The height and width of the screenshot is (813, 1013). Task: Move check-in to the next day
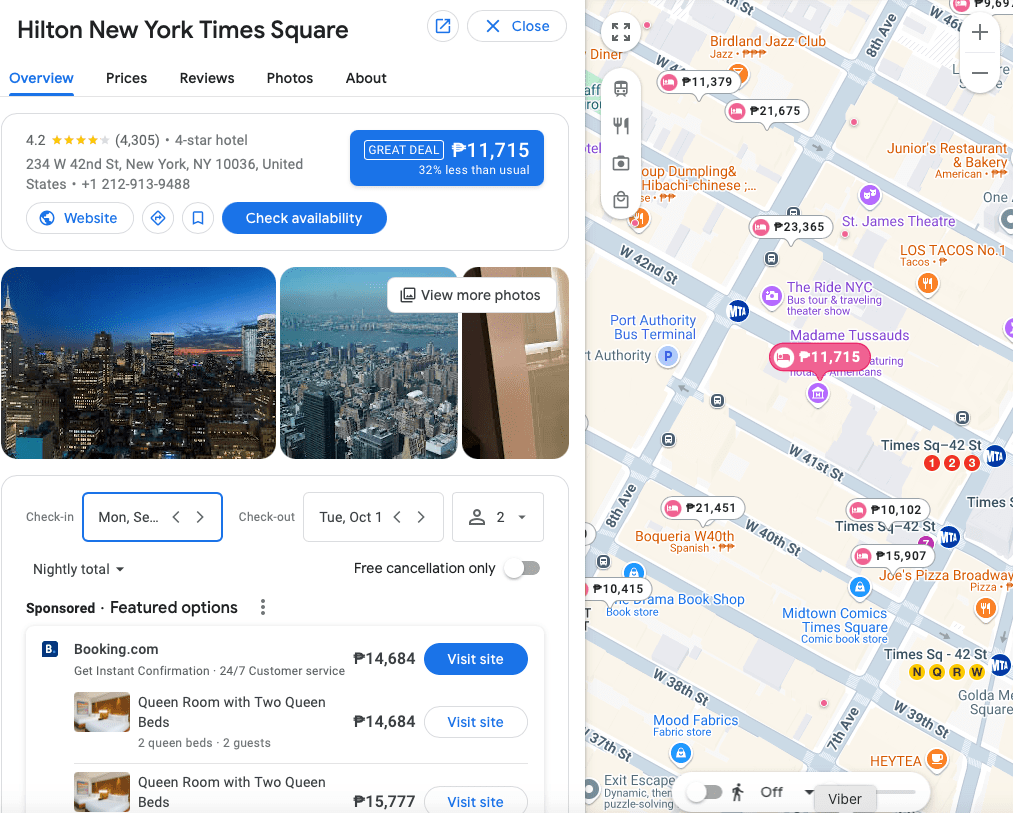[x=200, y=517]
